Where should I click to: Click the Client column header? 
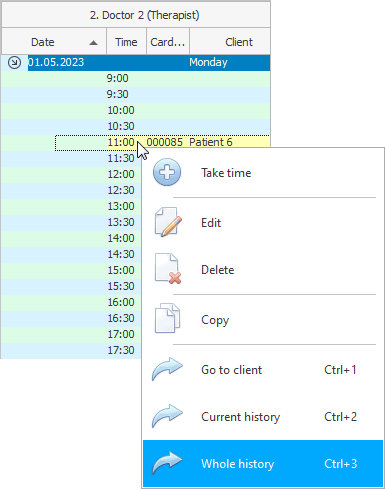(x=230, y=42)
